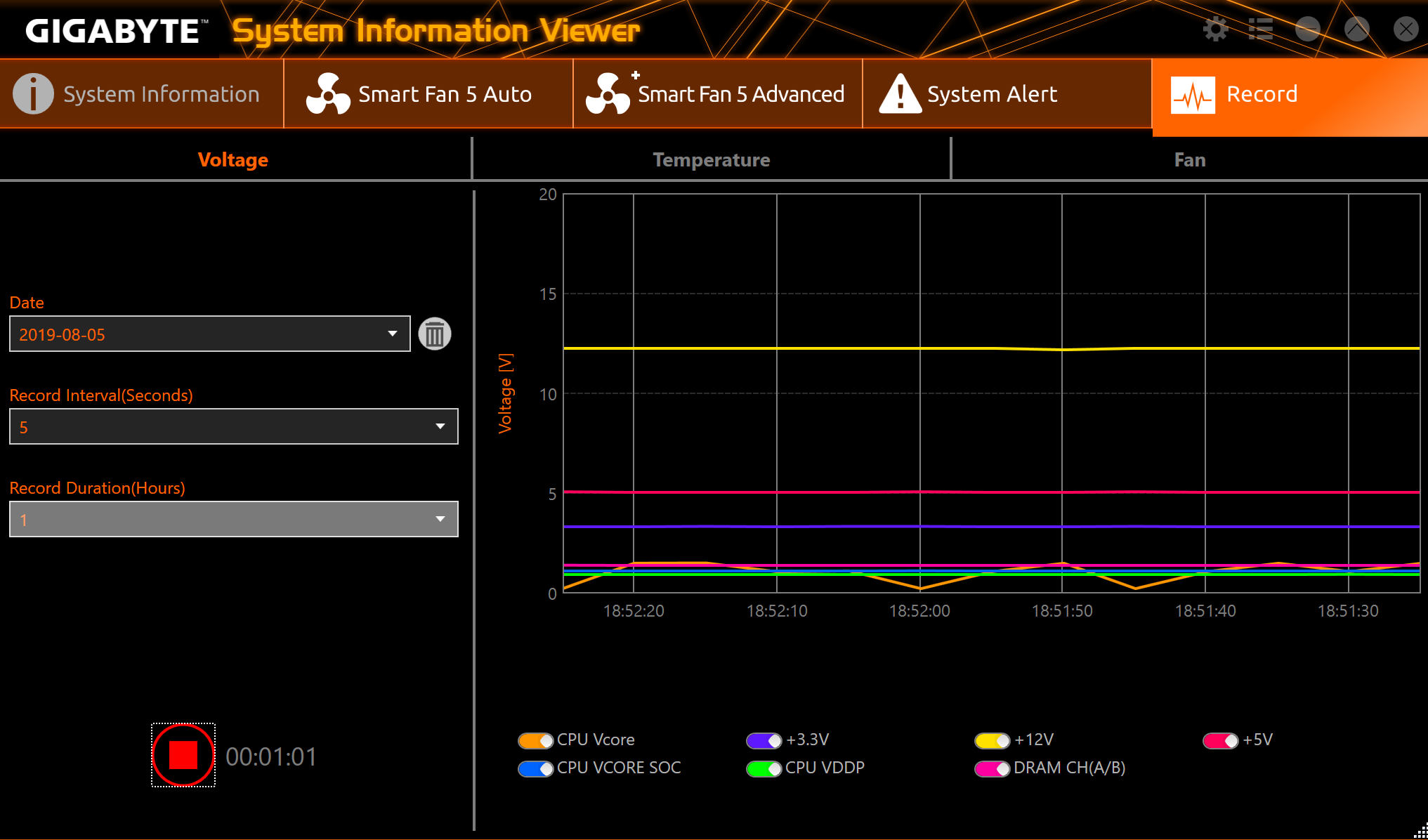Click the Voltage [V] axis label
This screenshot has width=1428, height=840.
click(x=505, y=393)
